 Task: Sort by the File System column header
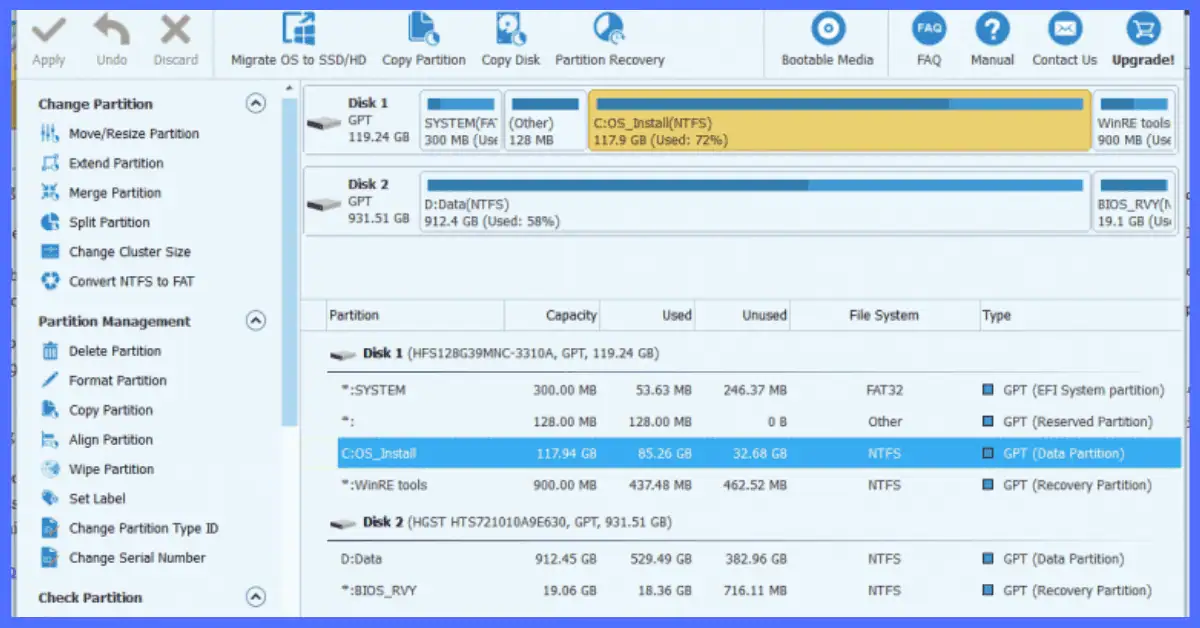tap(884, 315)
